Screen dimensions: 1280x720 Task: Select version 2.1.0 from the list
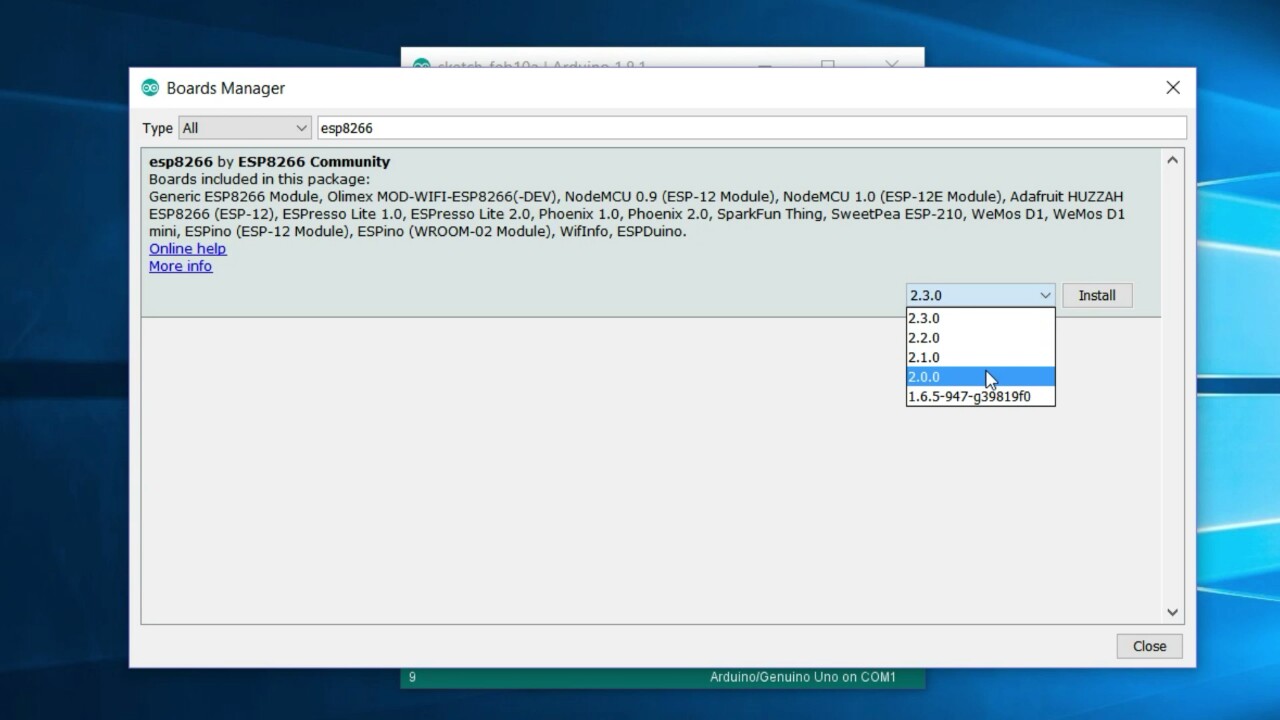point(980,357)
